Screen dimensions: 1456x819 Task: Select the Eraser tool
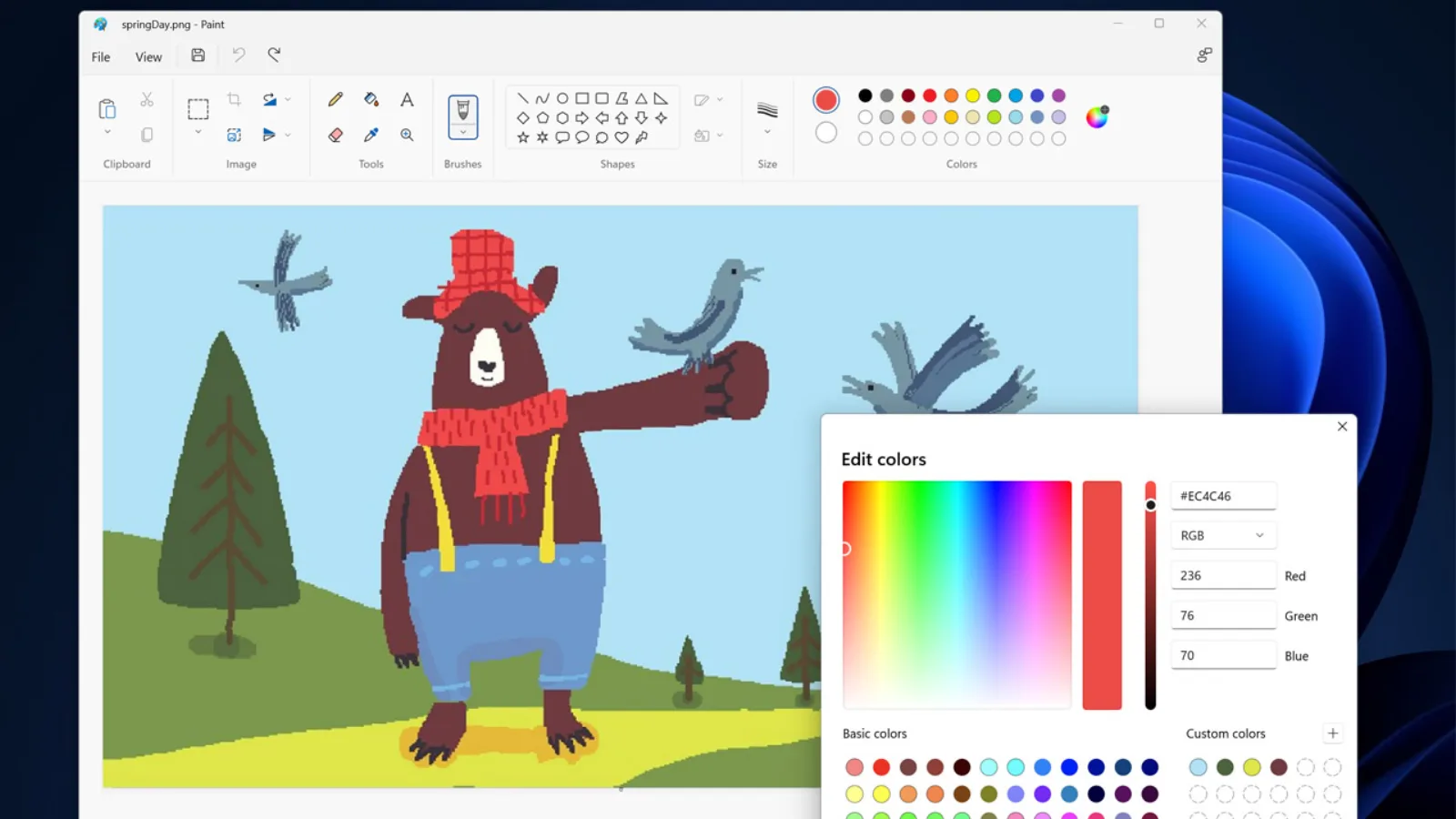(x=336, y=135)
